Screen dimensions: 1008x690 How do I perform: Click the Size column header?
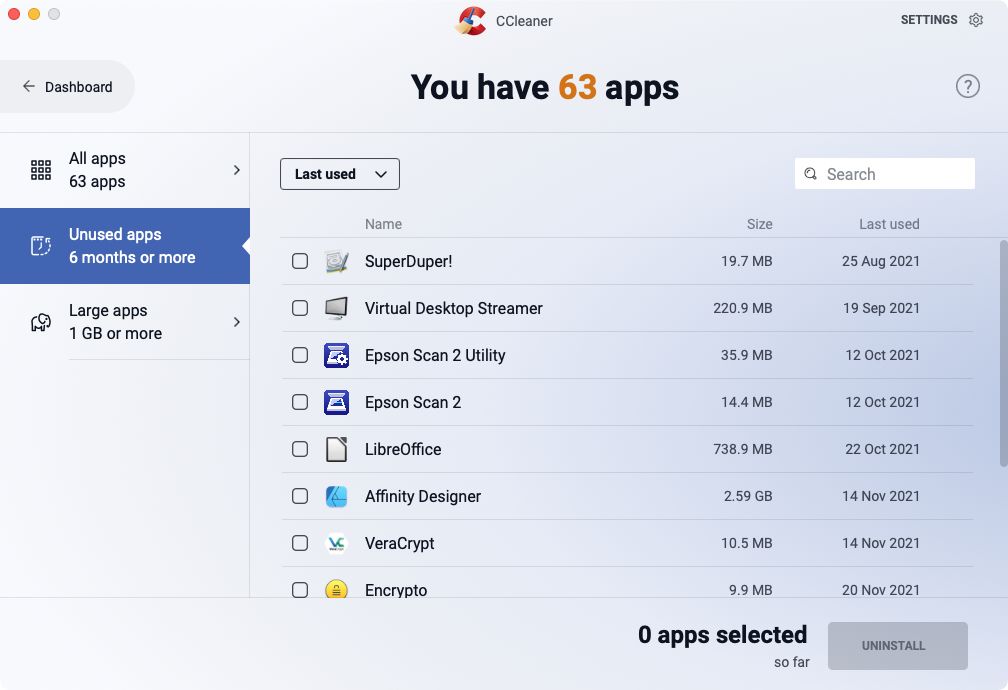tap(759, 224)
